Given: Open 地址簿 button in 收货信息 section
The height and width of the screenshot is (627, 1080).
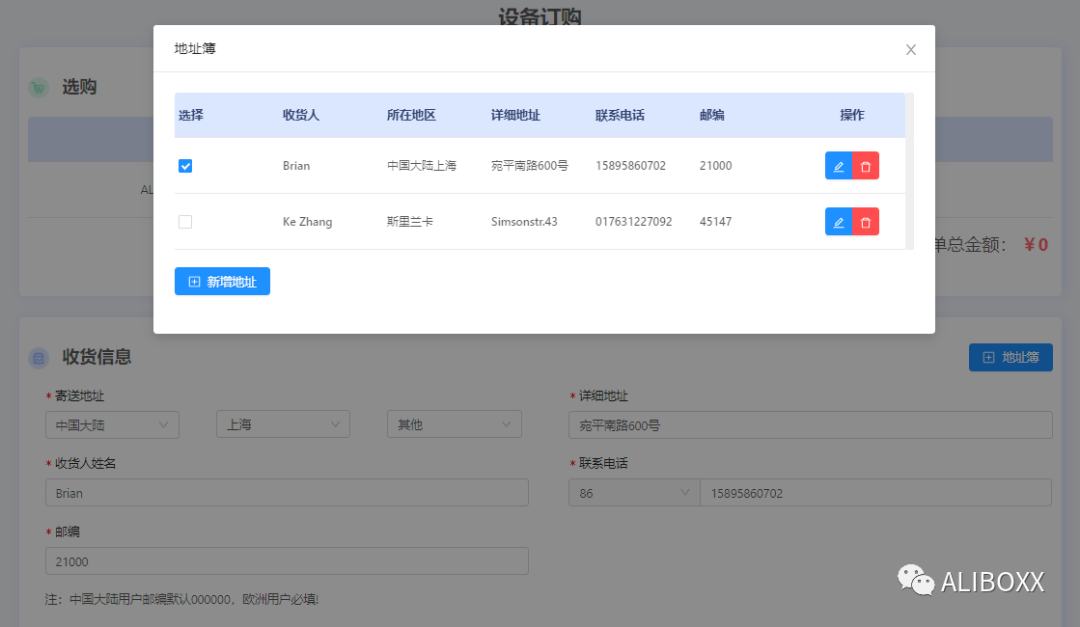Looking at the screenshot, I should click(x=1010, y=357).
